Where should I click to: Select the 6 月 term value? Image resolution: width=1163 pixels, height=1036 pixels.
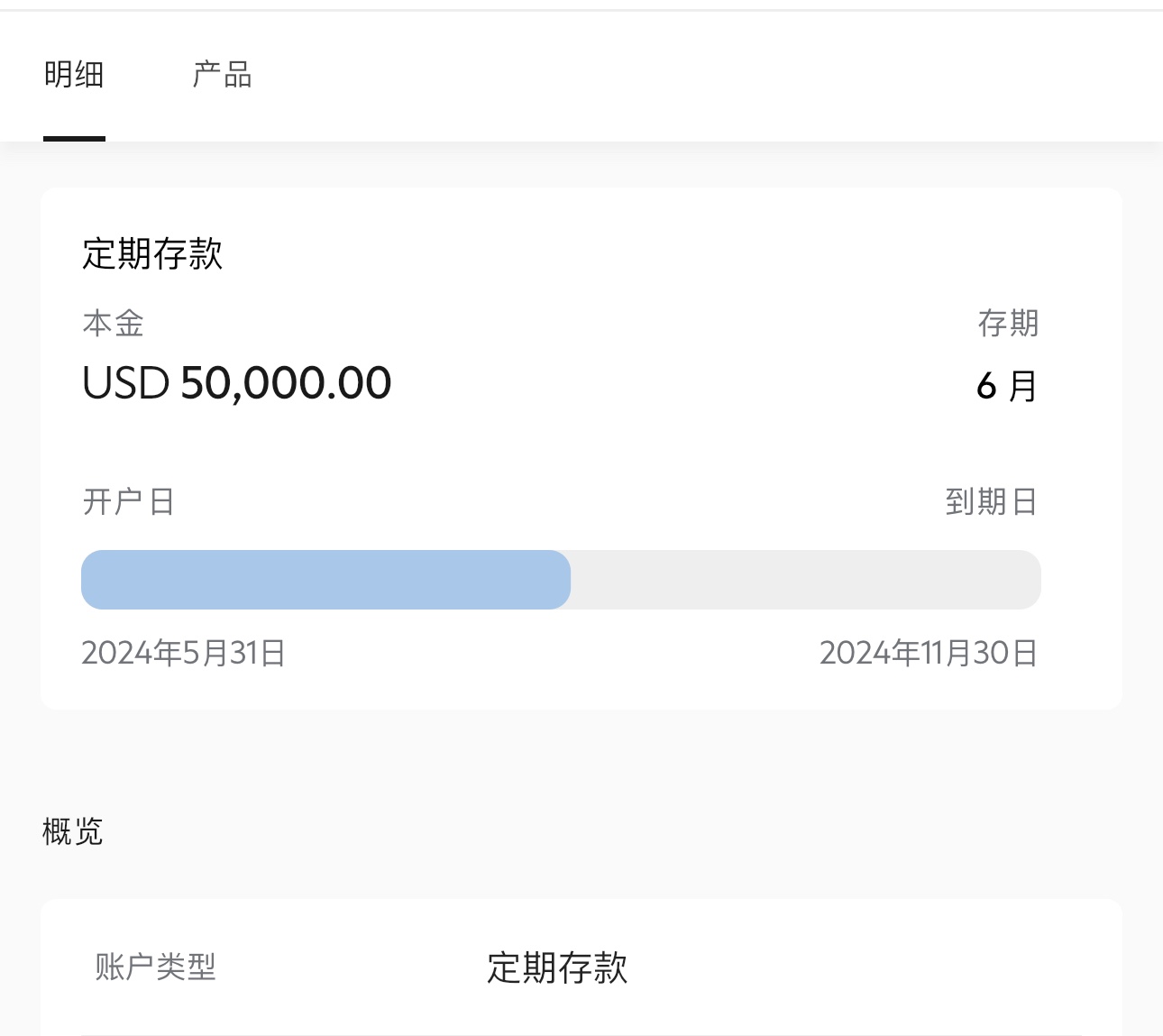click(x=1008, y=386)
